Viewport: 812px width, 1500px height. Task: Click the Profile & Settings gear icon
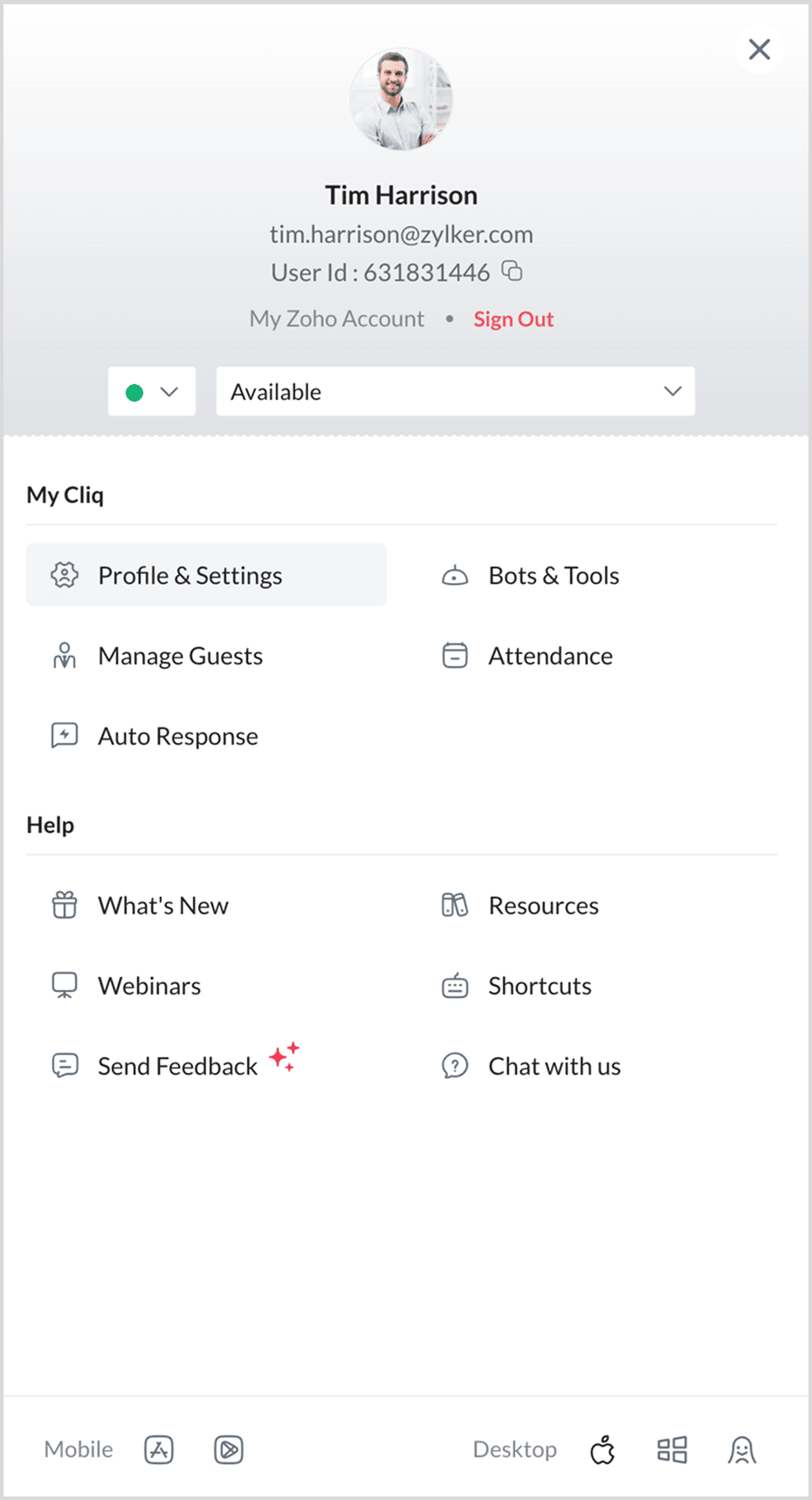tap(65, 575)
